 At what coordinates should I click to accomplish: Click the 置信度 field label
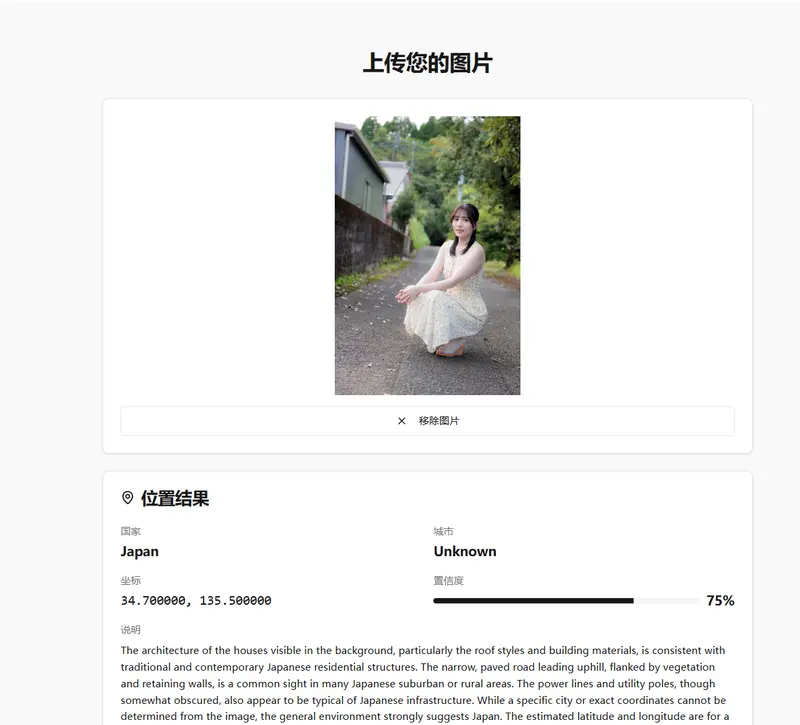pos(448,580)
